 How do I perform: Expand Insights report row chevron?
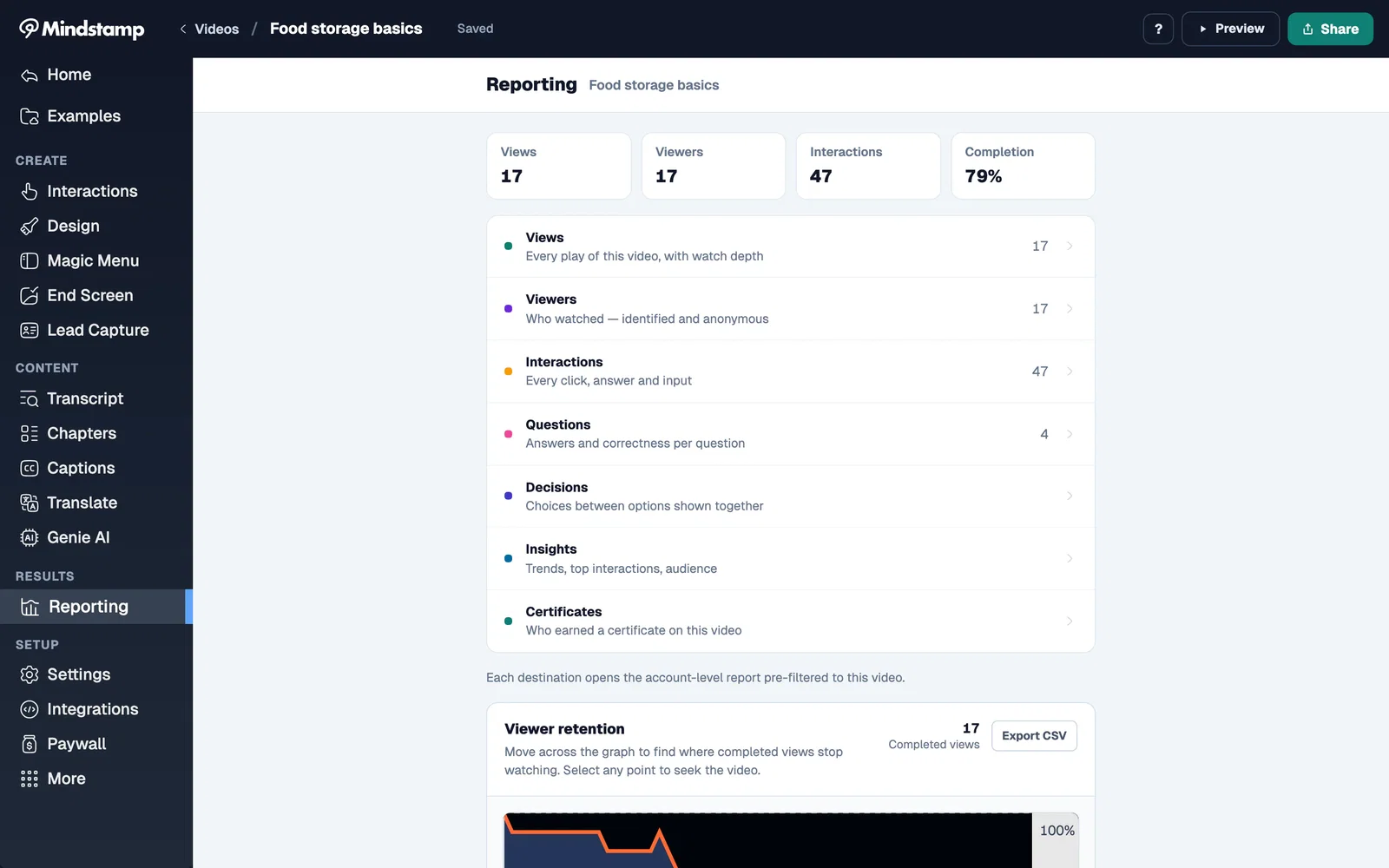coord(1070,558)
